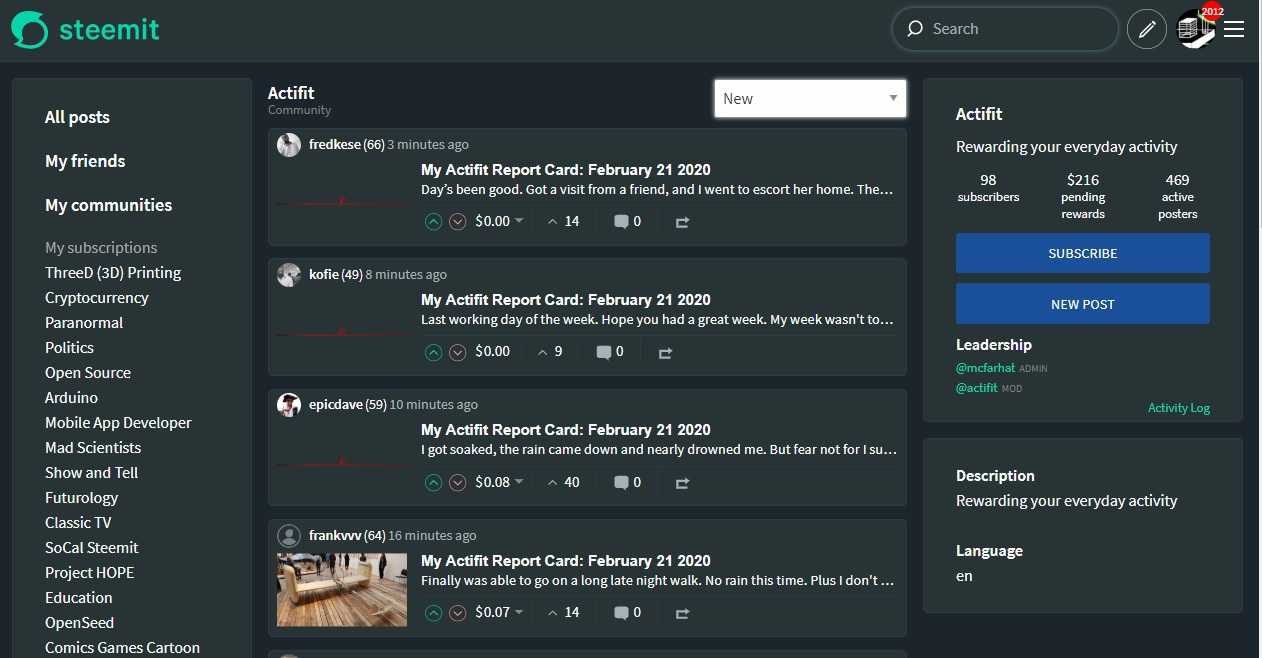1262x658 pixels.
Task: Click the NEW POST button
Action: point(1083,304)
